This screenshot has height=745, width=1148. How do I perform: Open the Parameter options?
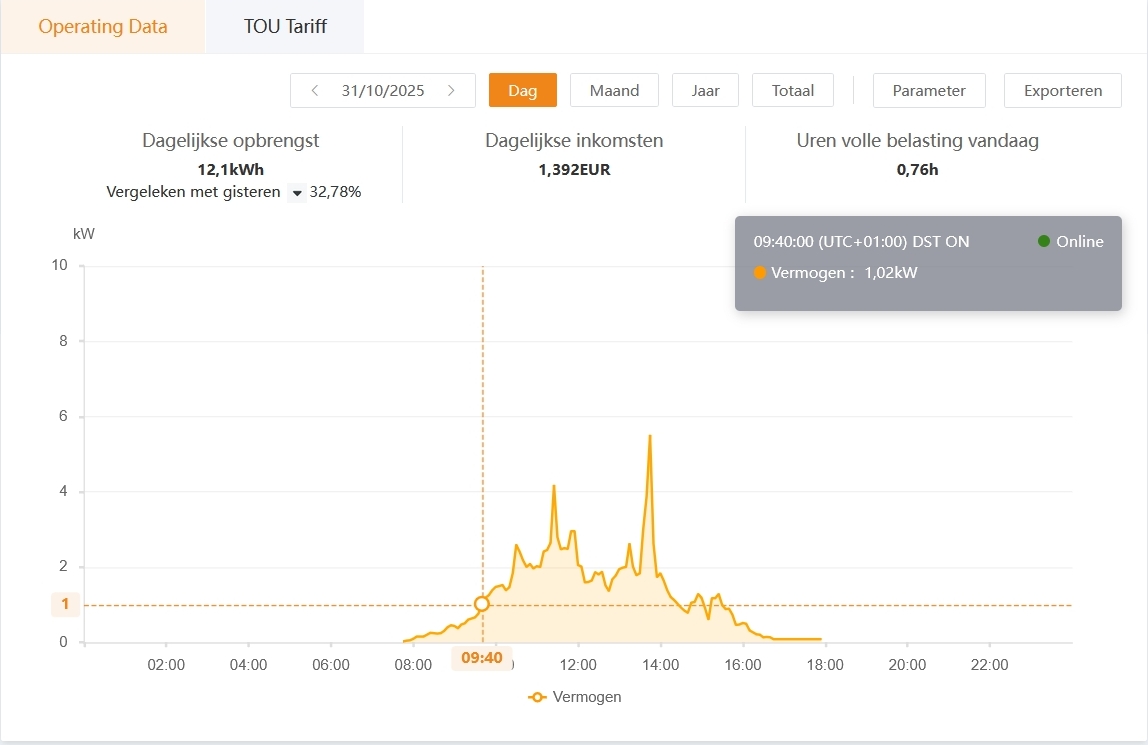coord(929,91)
